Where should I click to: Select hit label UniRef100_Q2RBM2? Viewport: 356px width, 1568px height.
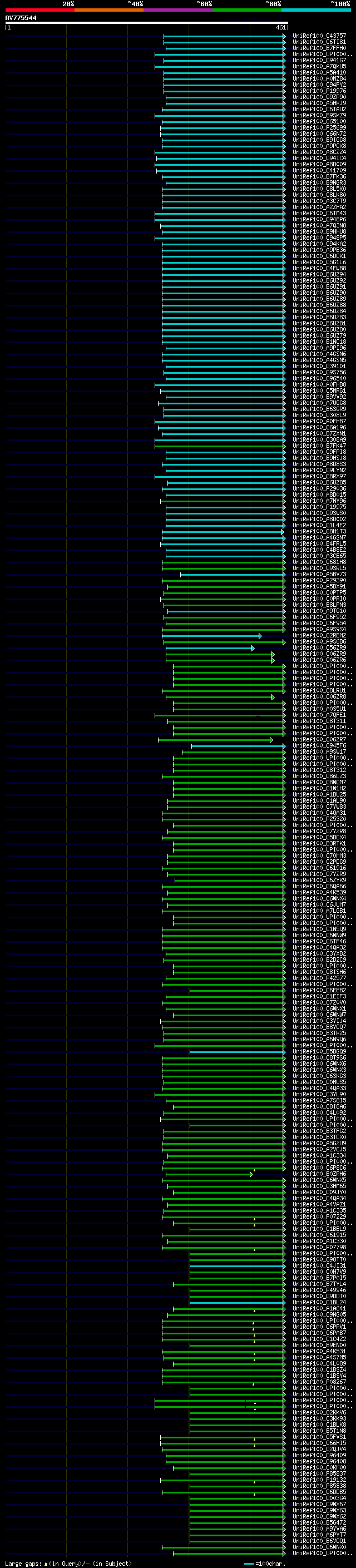pyautogui.click(x=319, y=635)
